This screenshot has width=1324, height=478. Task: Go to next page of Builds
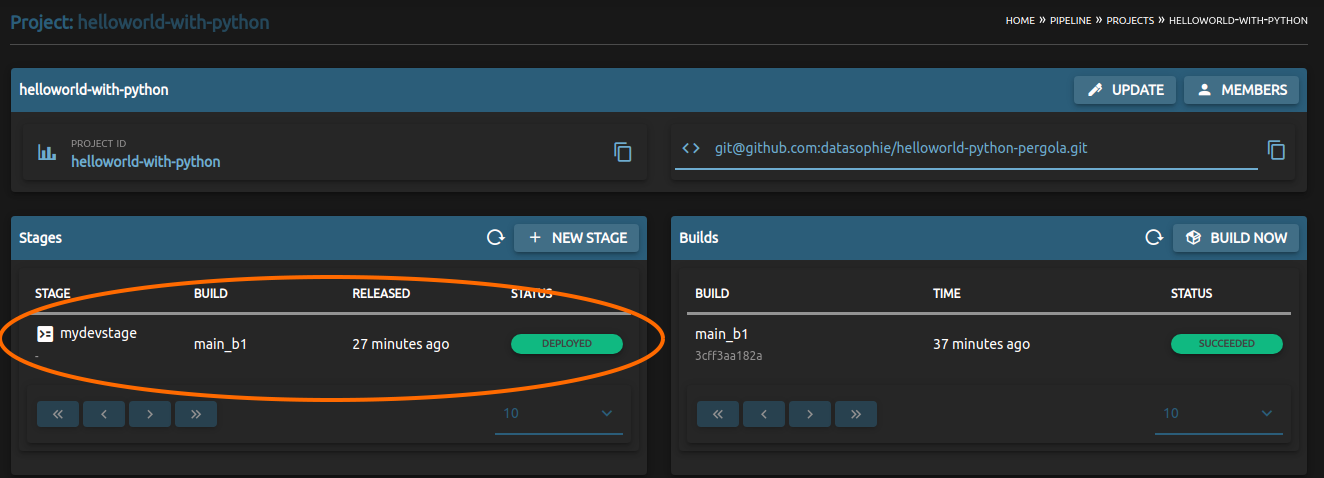pyautogui.click(x=810, y=414)
